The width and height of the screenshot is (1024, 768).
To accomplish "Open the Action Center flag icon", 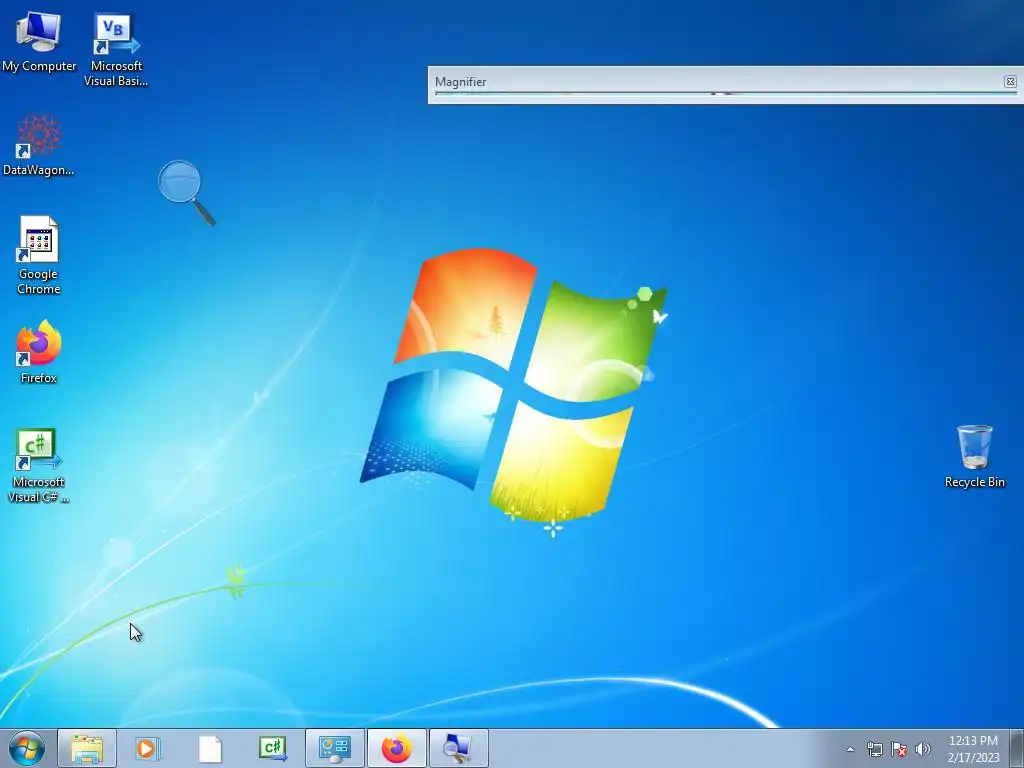I will 899,749.
